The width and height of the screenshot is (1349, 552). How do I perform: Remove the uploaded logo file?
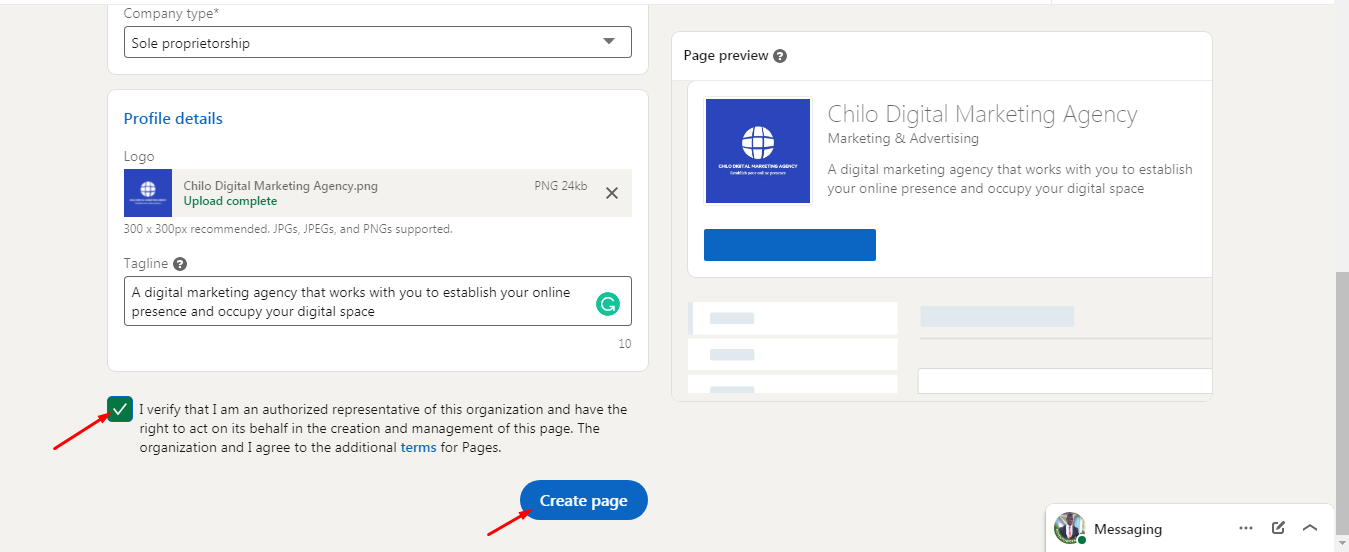coord(612,193)
